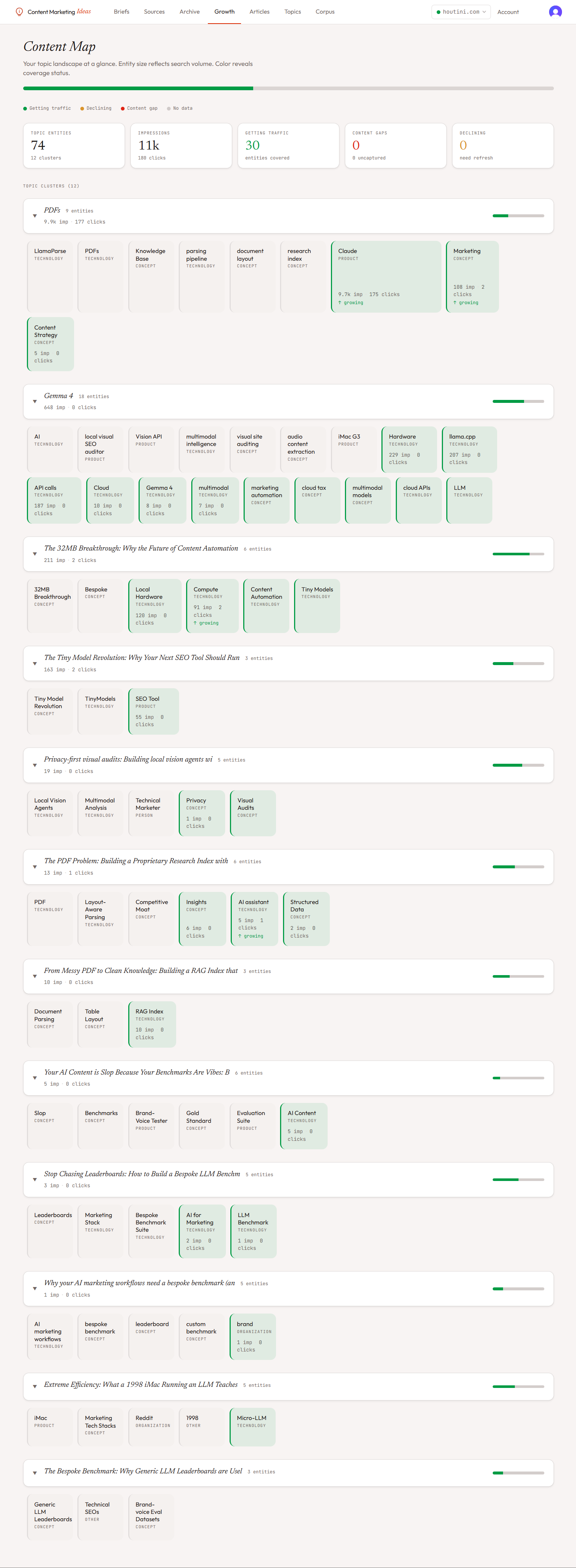Image resolution: width=576 pixels, height=1568 pixels.
Task: Collapse the Privacy-first visual audits cluster
Action: [35, 765]
